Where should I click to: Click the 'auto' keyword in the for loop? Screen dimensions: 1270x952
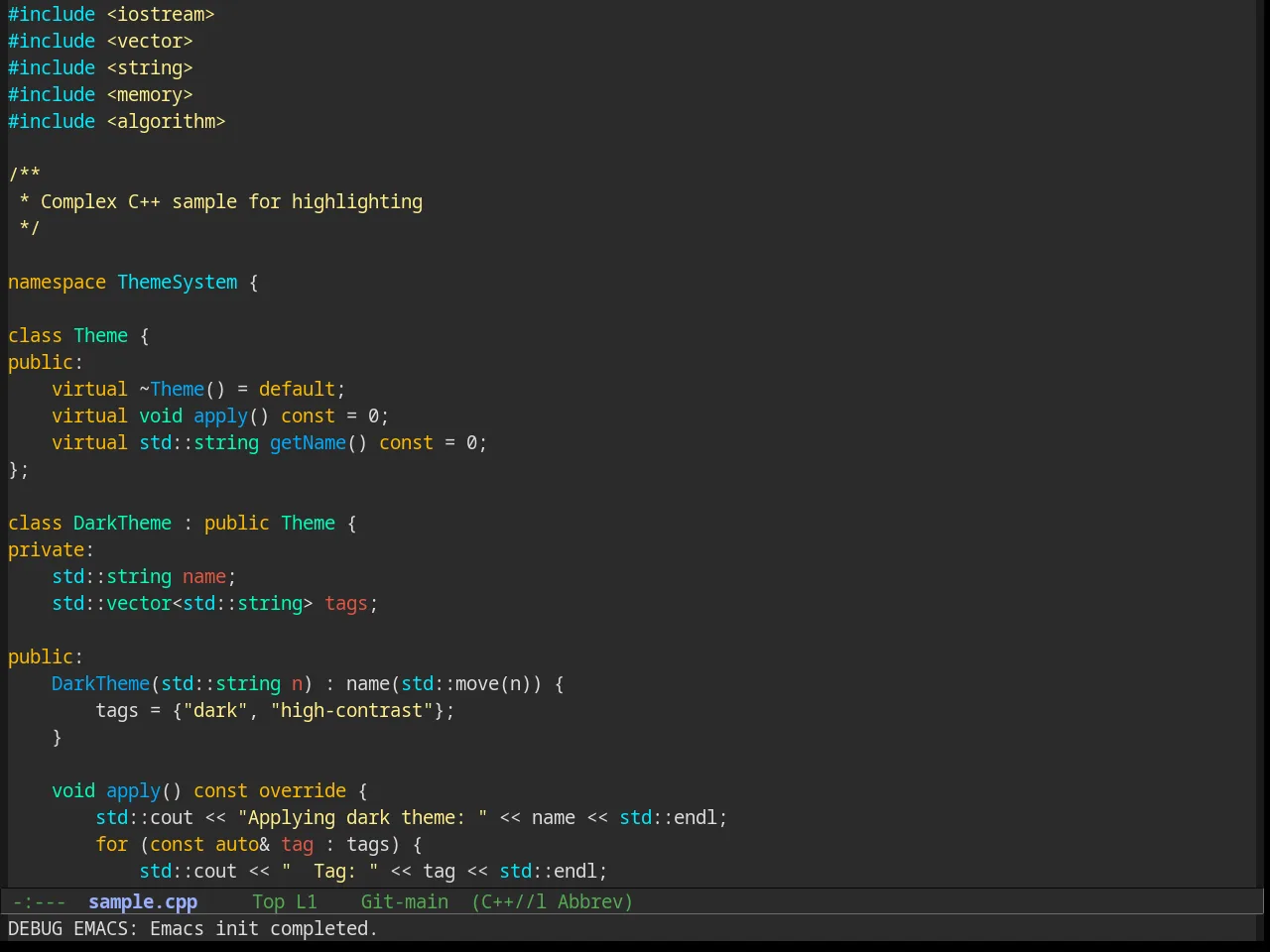237,844
